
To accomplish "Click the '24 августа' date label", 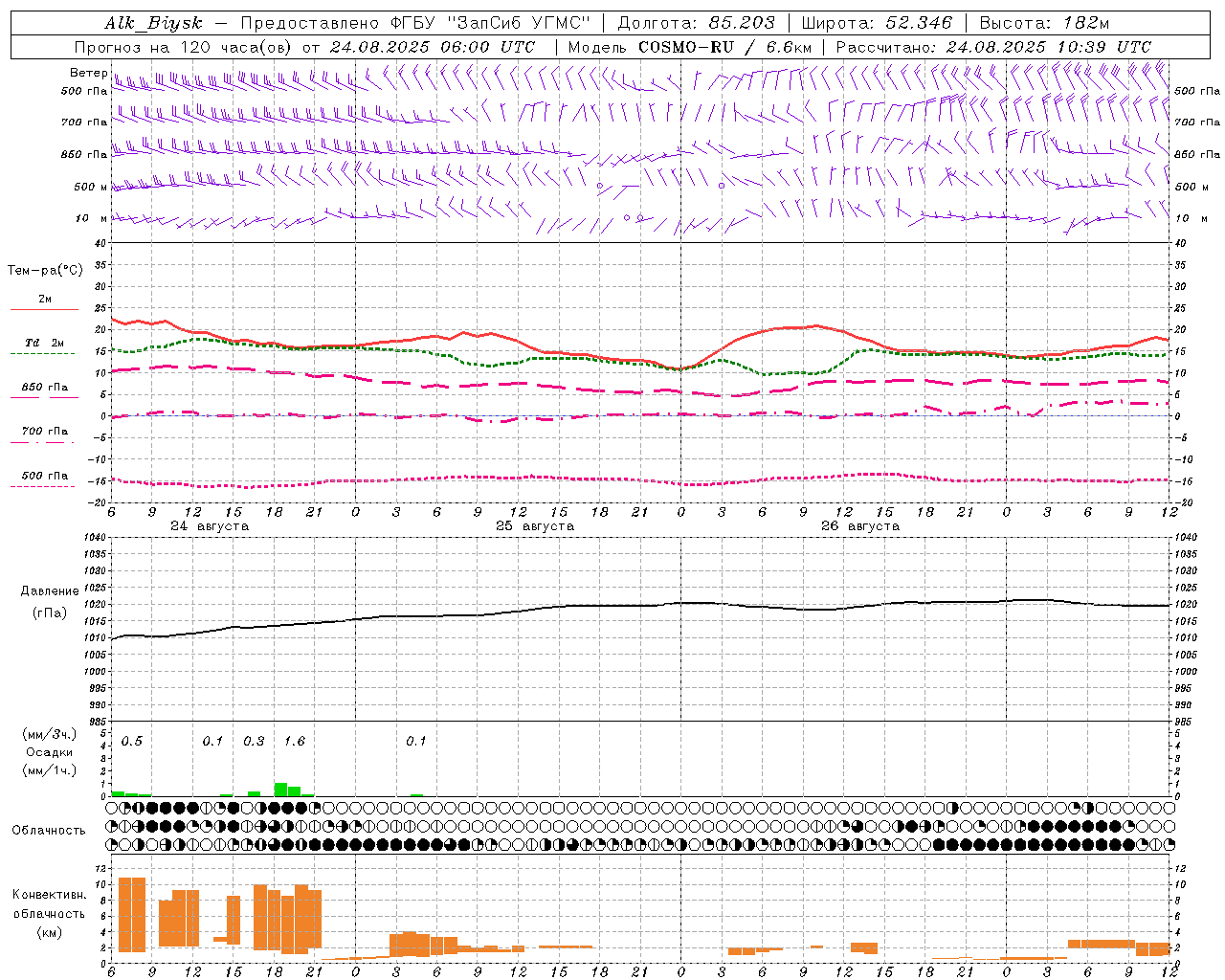I will pyautogui.click(x=210, y=526).
